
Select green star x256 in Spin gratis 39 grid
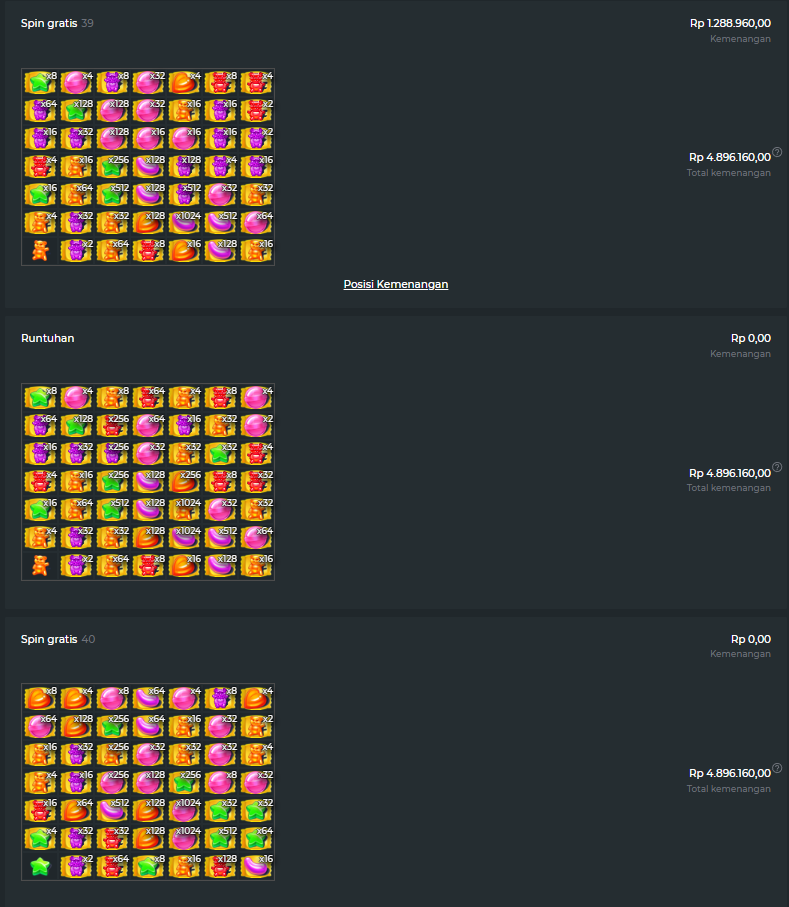[x=112, y=167]
